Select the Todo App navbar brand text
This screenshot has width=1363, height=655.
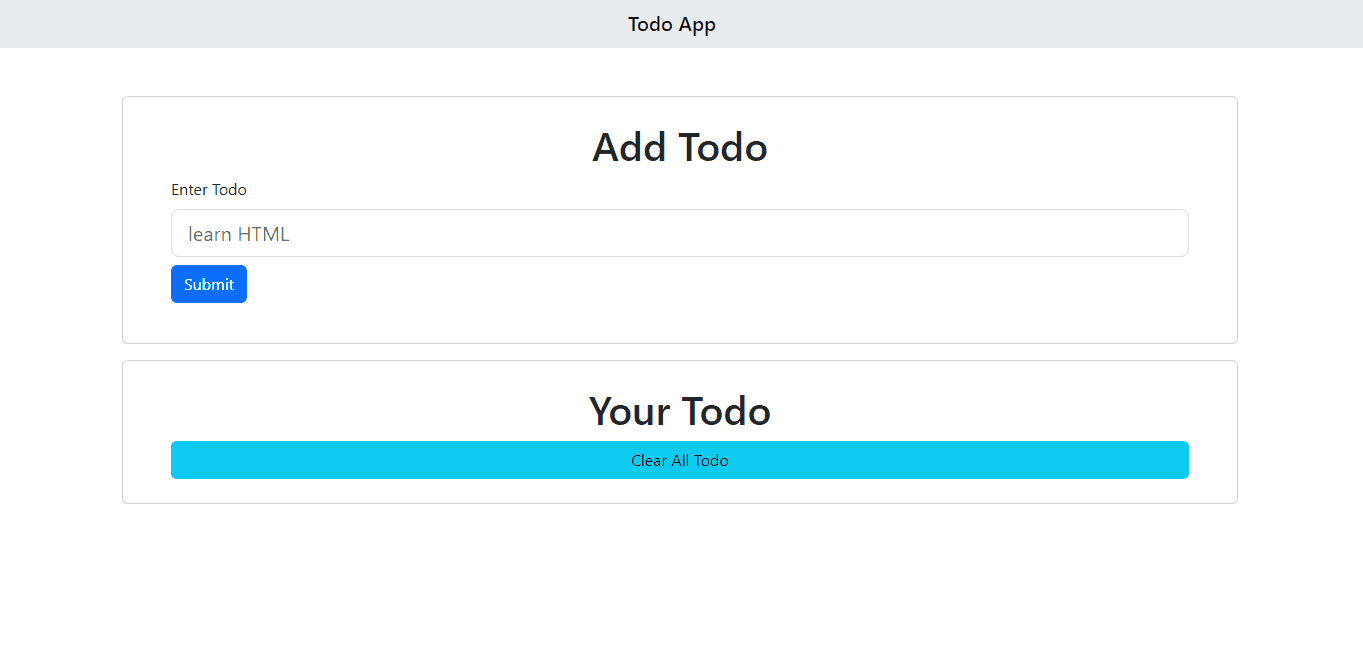(x=672, y=24)
